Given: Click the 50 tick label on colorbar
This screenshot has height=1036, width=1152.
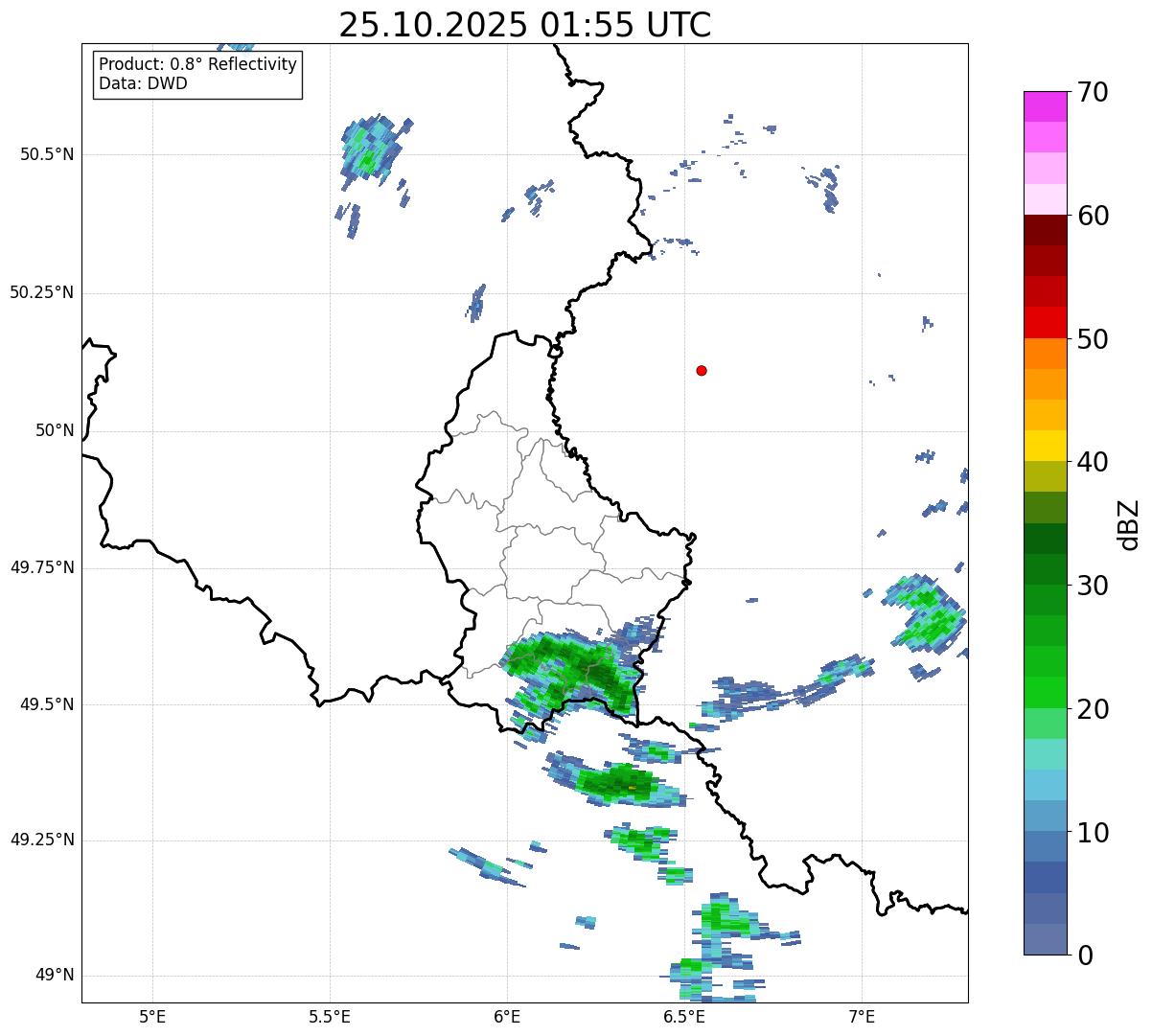Looking at the screenshot, I should tap(1093, 339).
